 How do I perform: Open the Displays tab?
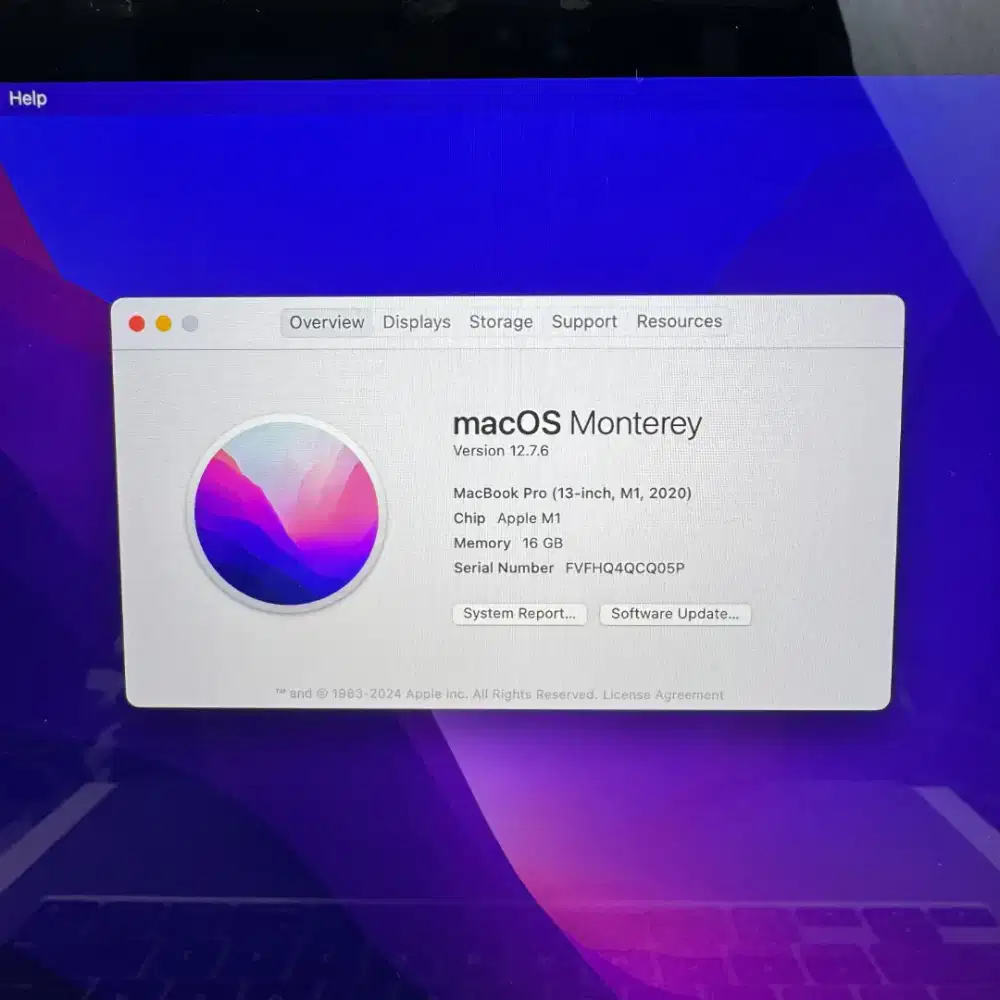click(416, 322)
